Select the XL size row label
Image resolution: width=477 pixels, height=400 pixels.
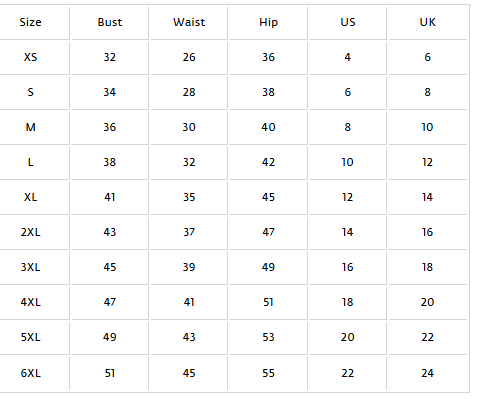pos(30,197)
